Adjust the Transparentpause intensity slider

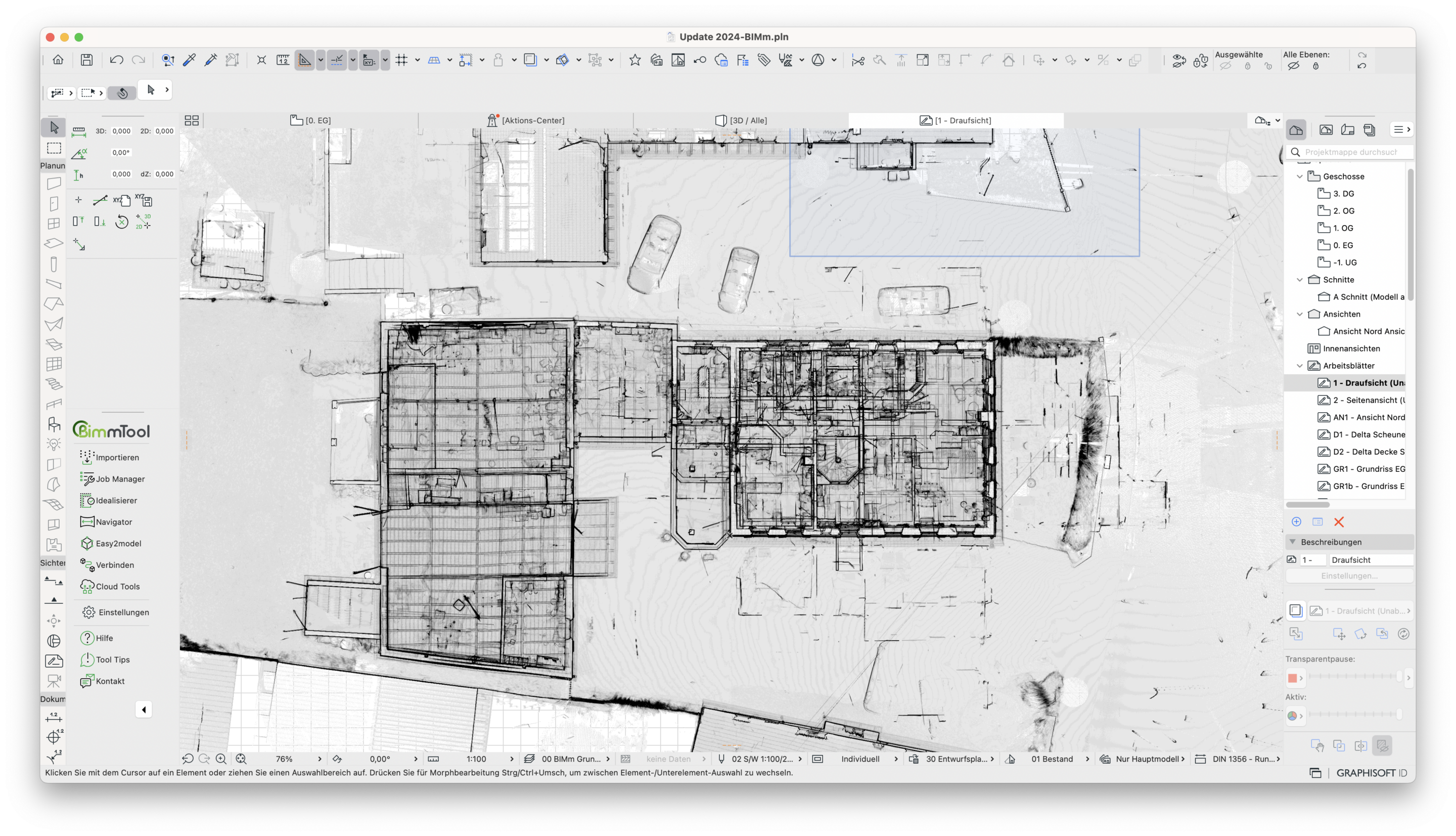click(x=1355, y=676)
